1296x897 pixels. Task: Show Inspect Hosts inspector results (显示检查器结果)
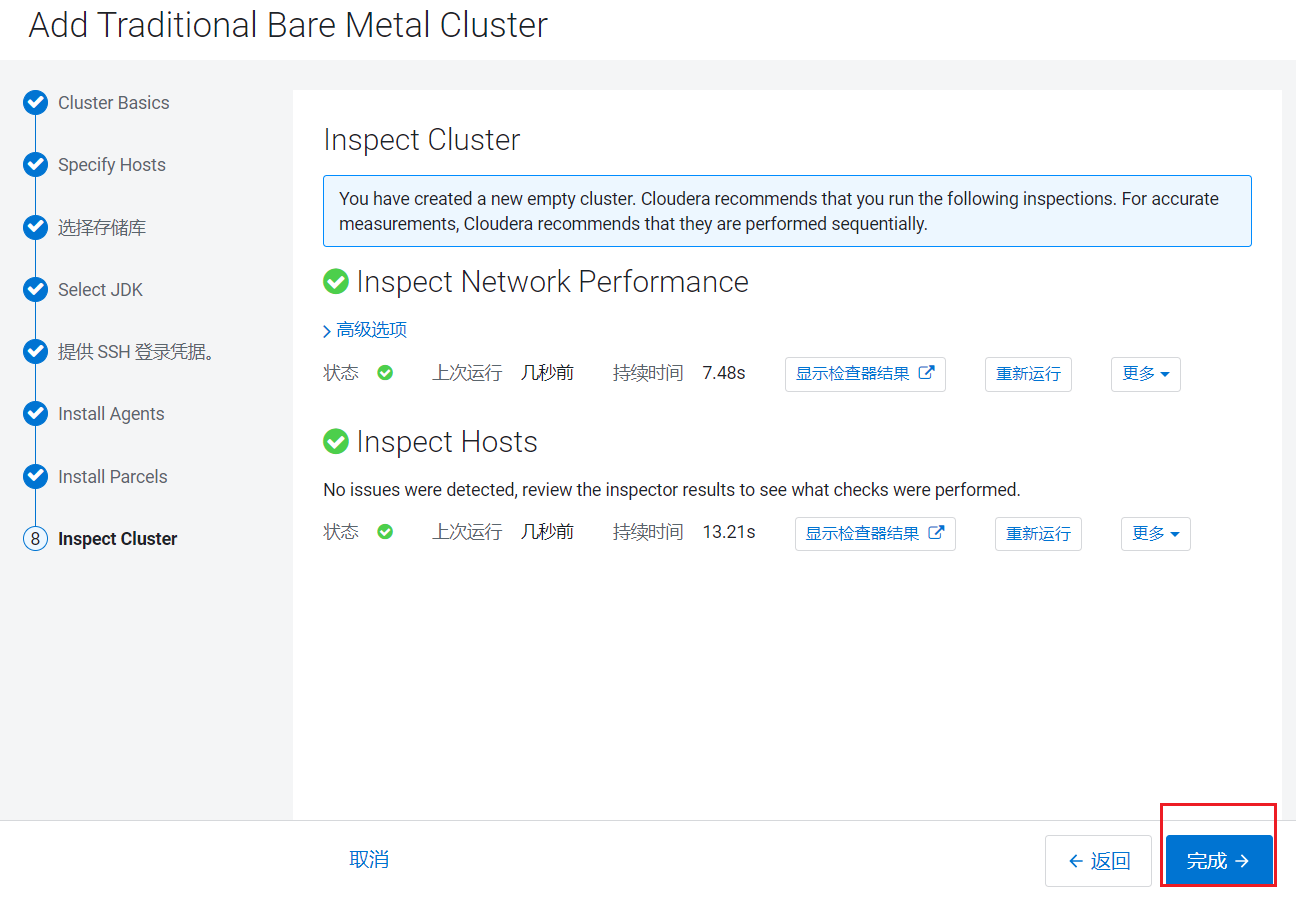pos(875,534)
